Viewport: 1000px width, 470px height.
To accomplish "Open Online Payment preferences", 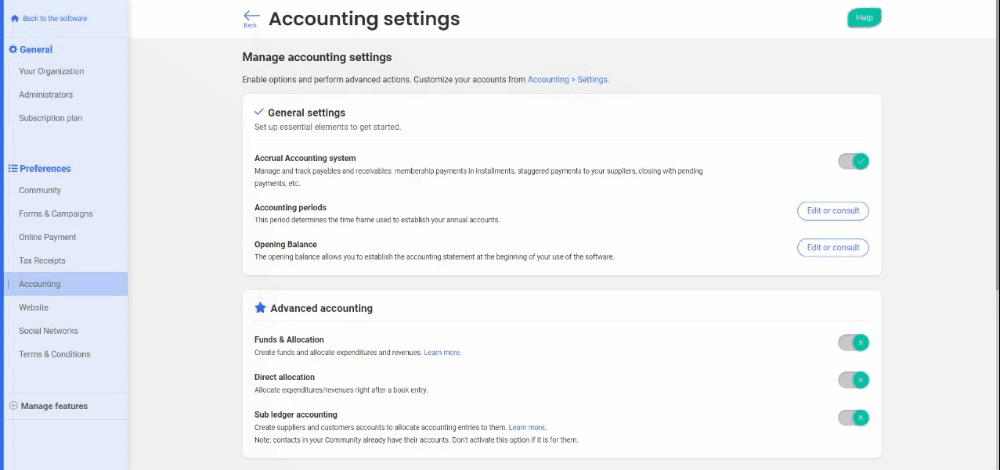I will coord(47,237).
